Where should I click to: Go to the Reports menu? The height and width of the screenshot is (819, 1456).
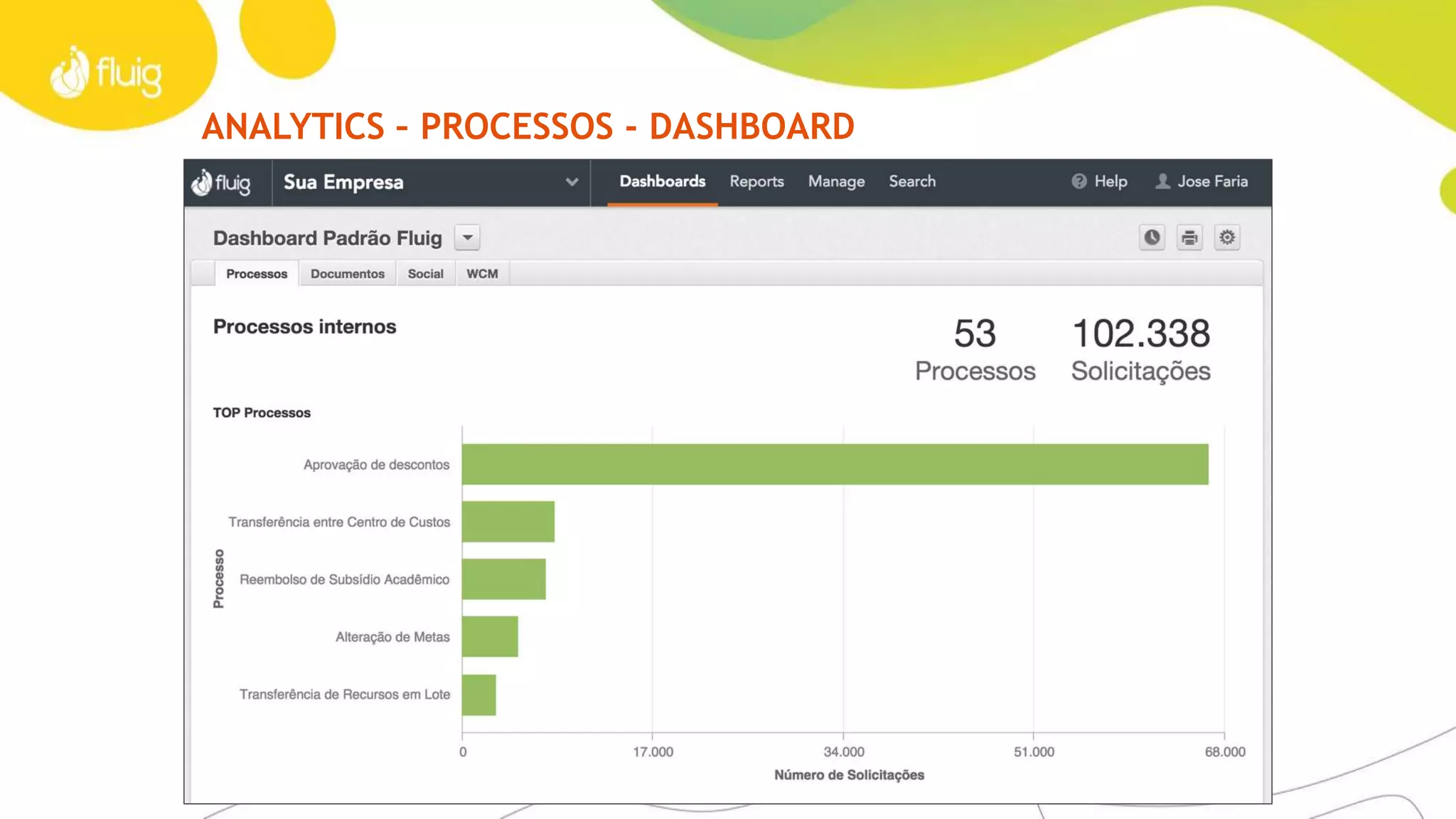(756, 182)
